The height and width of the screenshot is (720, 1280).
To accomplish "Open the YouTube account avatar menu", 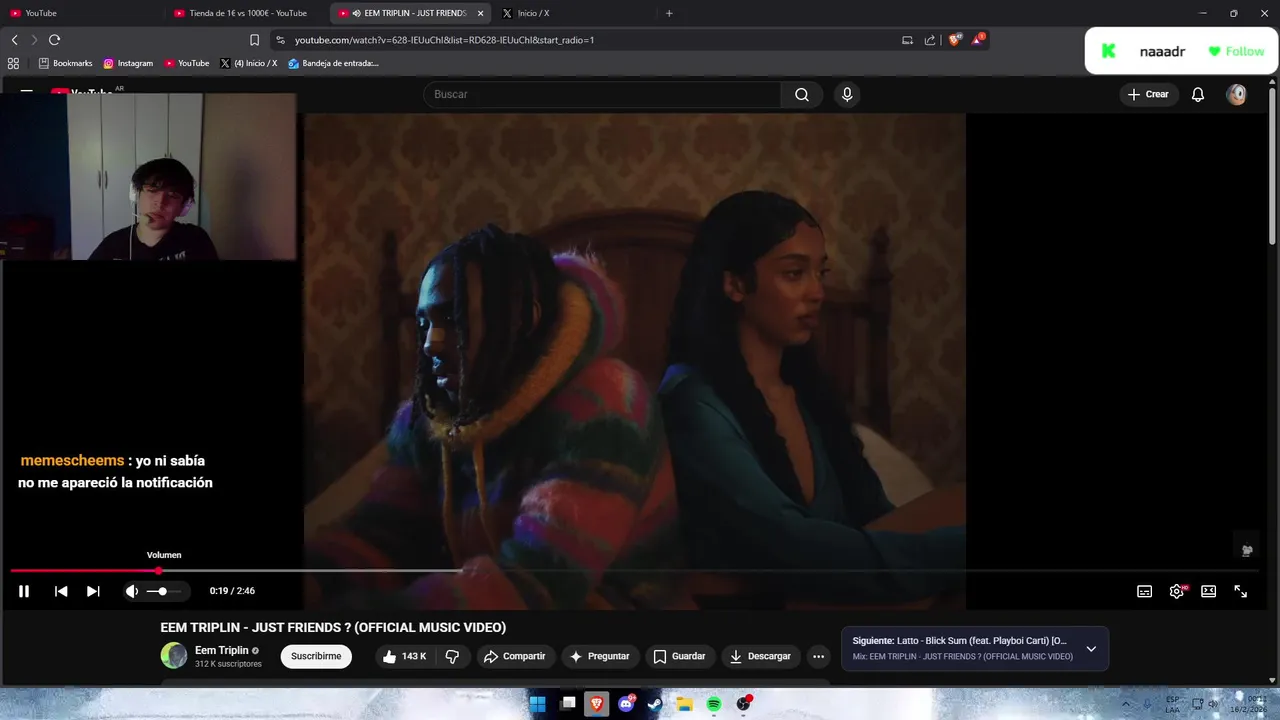I will (x=1237, y=94).
